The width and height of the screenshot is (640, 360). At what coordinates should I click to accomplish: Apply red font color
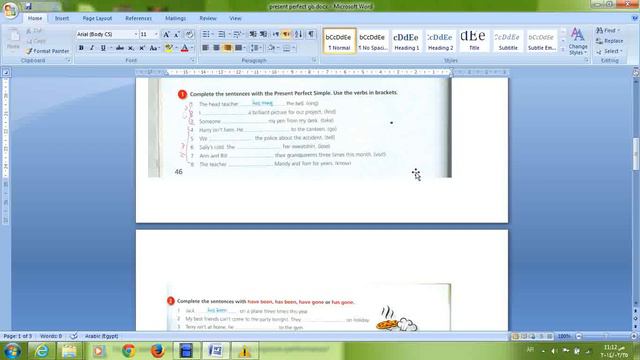coord(184,48)
